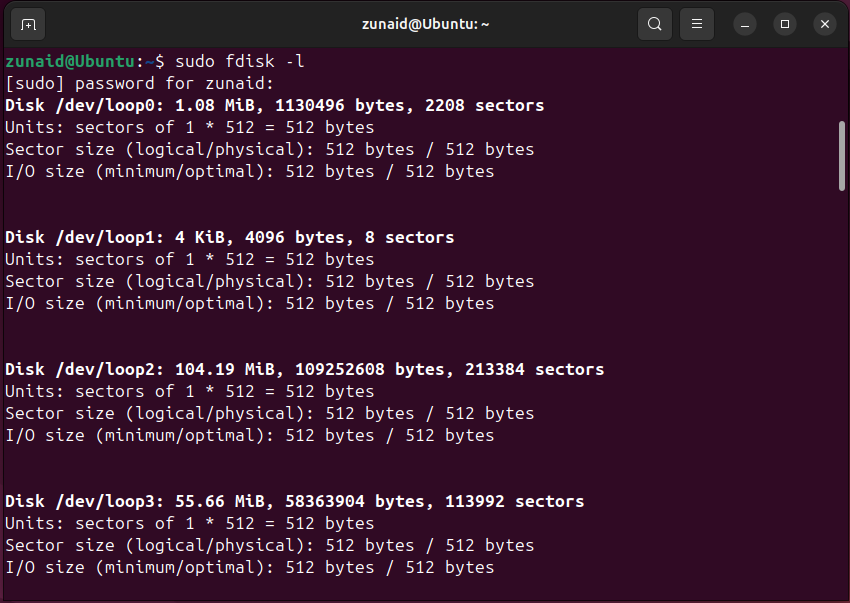Click Sector size line under /dev/loop2
The width and height of the screenshot is (850, 603).
(269, 413)
